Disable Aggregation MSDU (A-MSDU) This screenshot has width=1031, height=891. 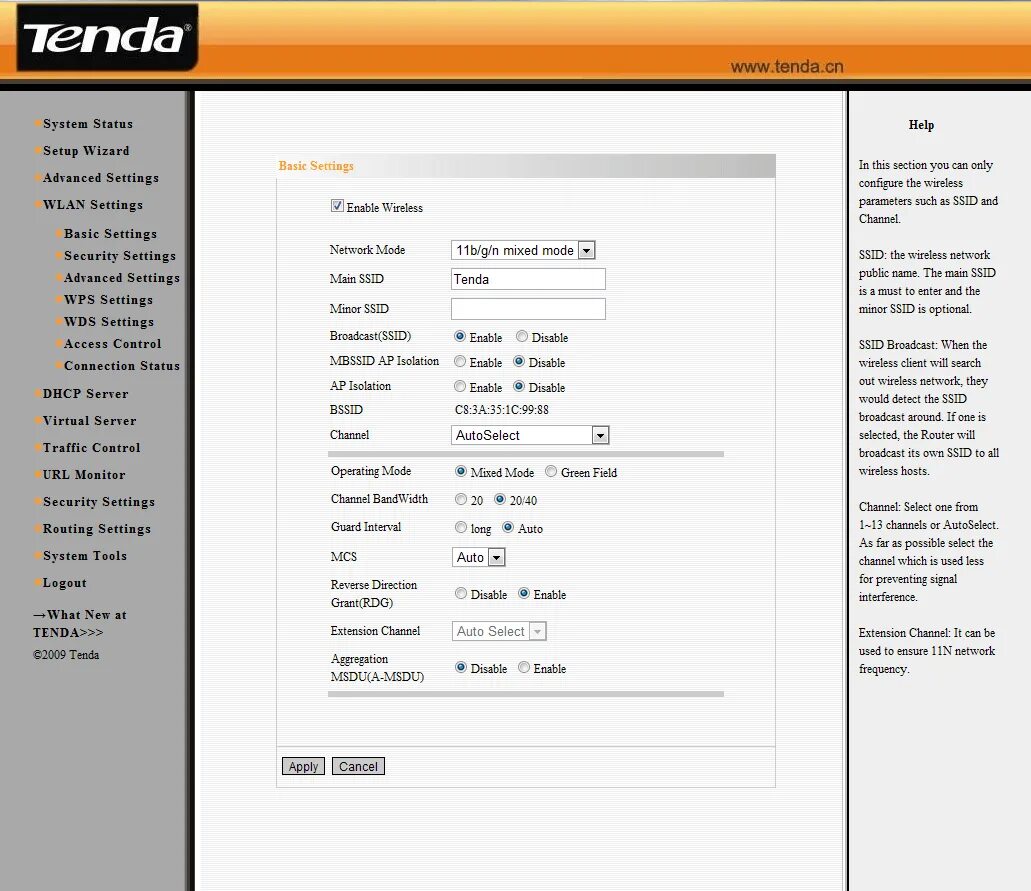point(461,667)
